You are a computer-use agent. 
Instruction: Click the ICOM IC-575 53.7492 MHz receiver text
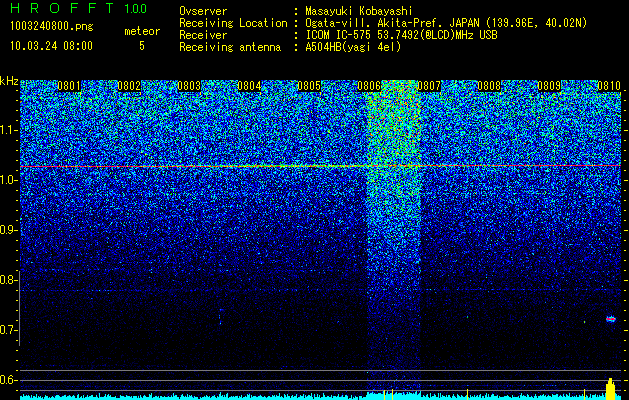pos(401,35)
